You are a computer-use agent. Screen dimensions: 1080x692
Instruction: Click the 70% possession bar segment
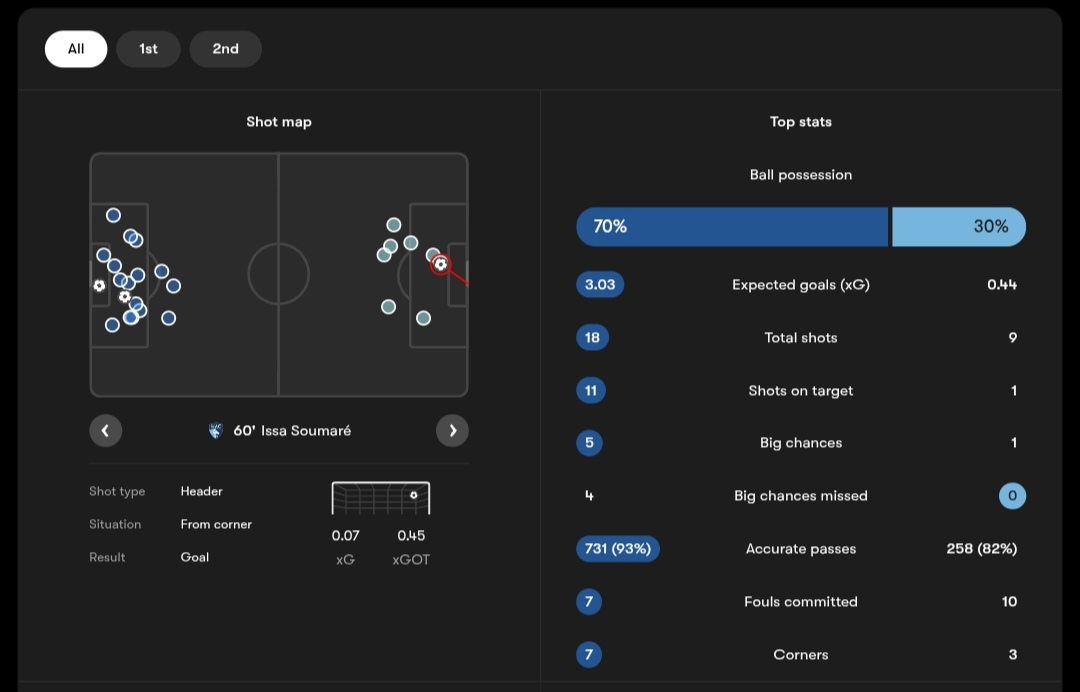(x=732, y=227)
